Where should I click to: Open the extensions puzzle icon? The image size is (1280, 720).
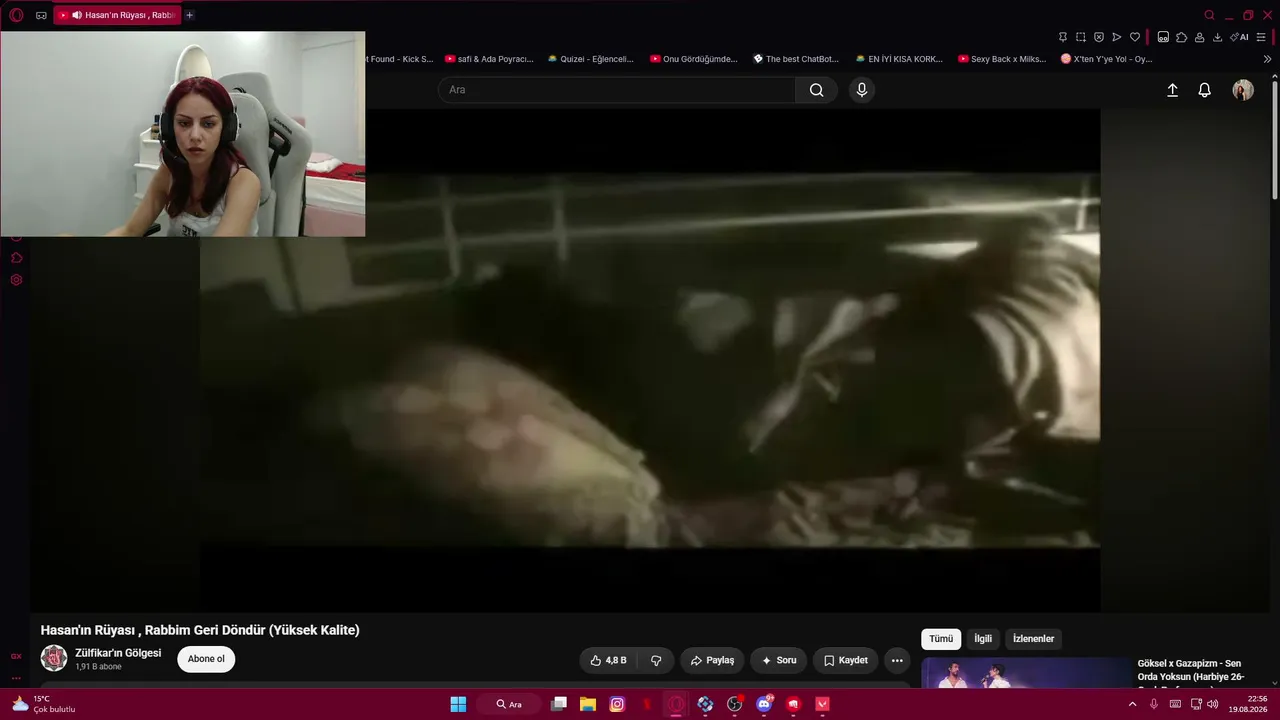coord(1181,37)
